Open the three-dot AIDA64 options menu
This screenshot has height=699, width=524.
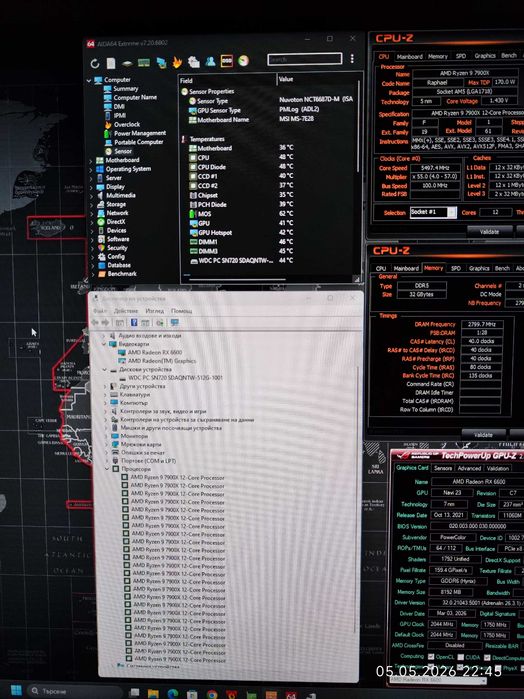(352, 58)
